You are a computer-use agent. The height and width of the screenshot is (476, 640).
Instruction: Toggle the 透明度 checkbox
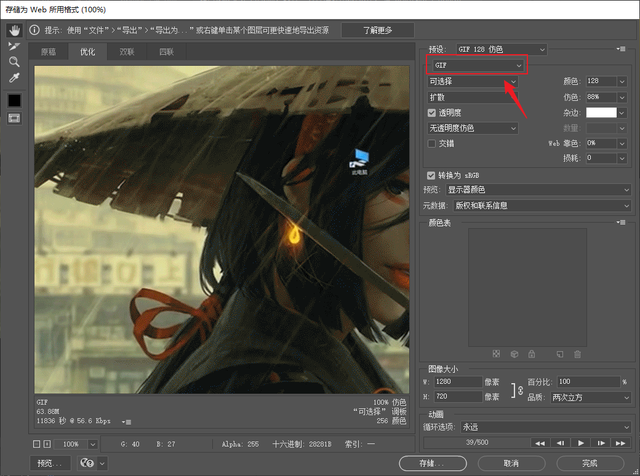click(432, 113)
